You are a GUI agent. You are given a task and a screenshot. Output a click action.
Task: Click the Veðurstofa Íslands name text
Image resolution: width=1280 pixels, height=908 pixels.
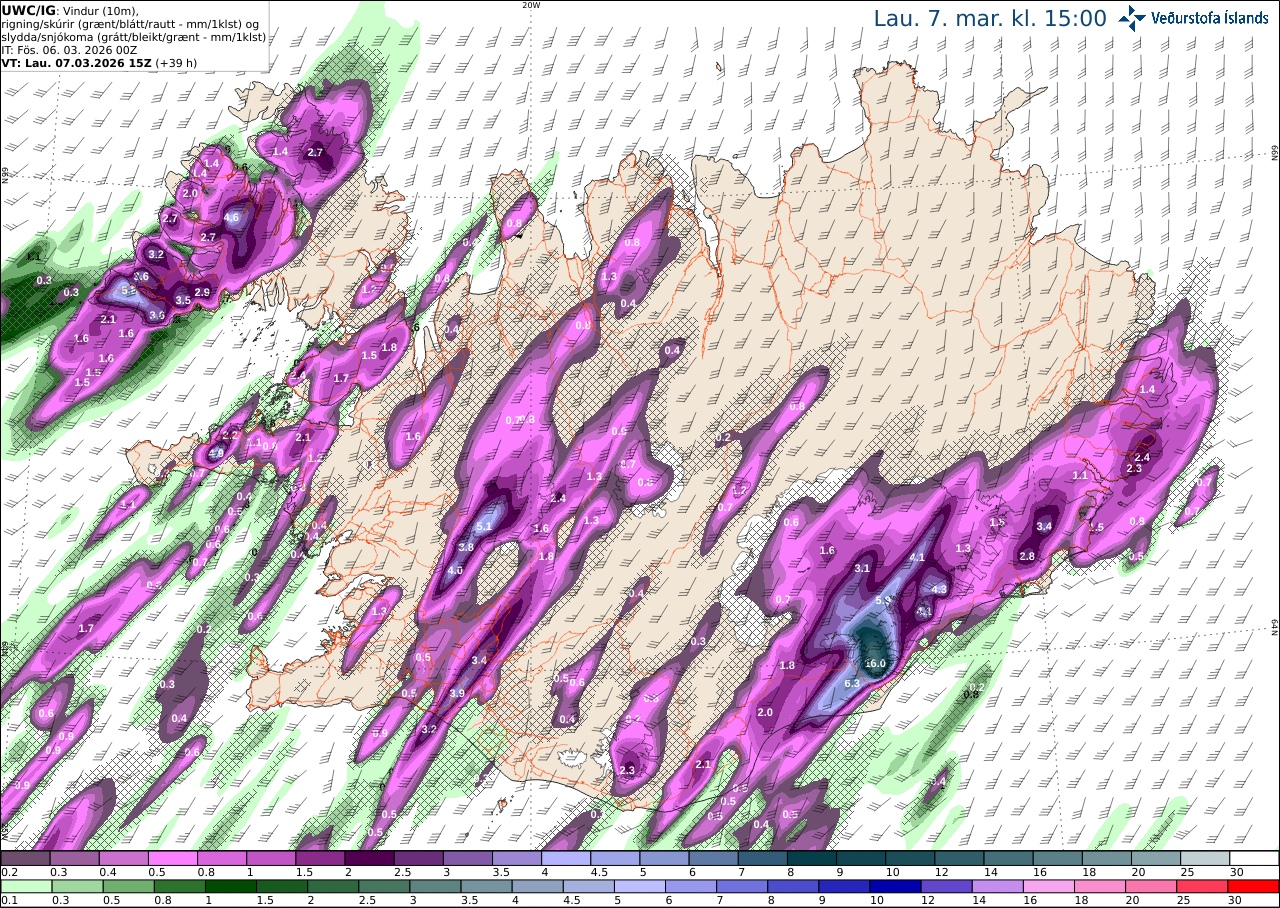1210,18
